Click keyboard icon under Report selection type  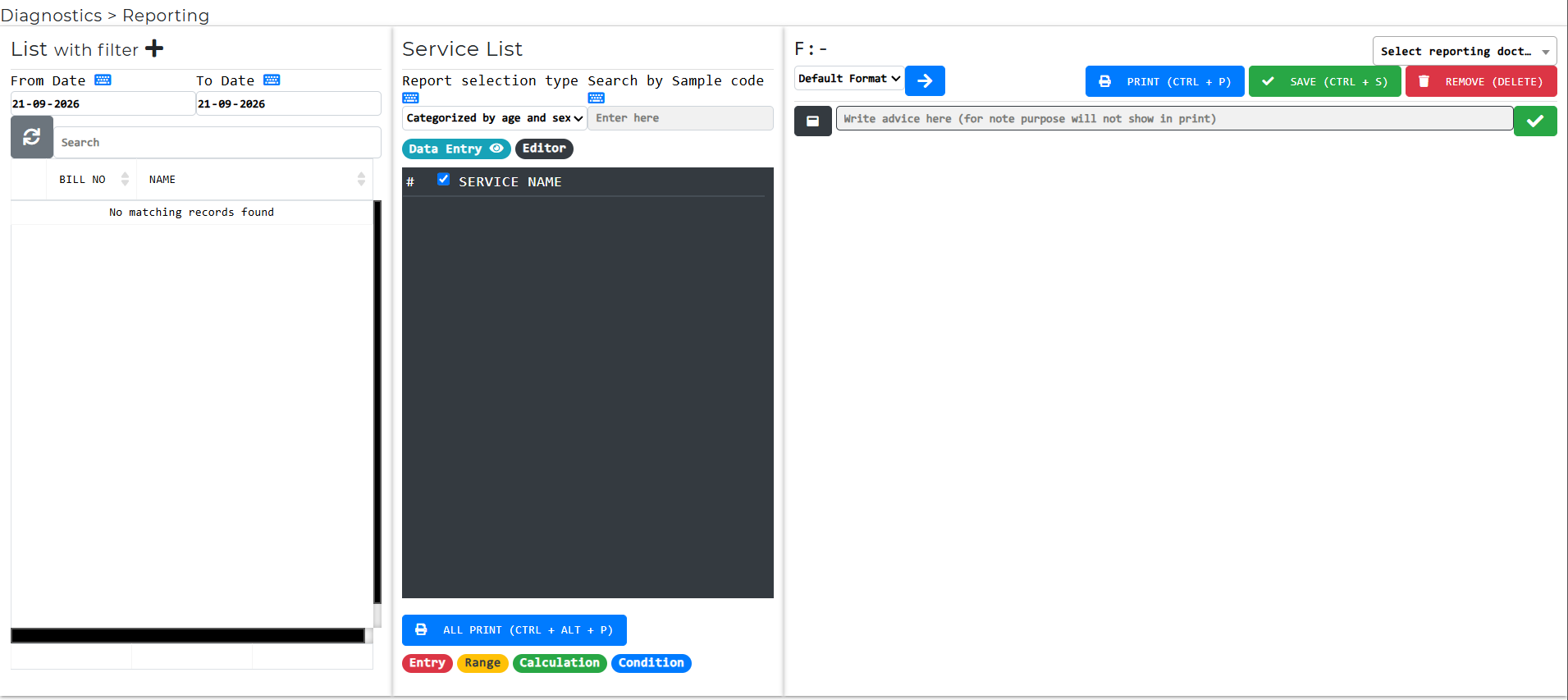(x=411, y=98)
